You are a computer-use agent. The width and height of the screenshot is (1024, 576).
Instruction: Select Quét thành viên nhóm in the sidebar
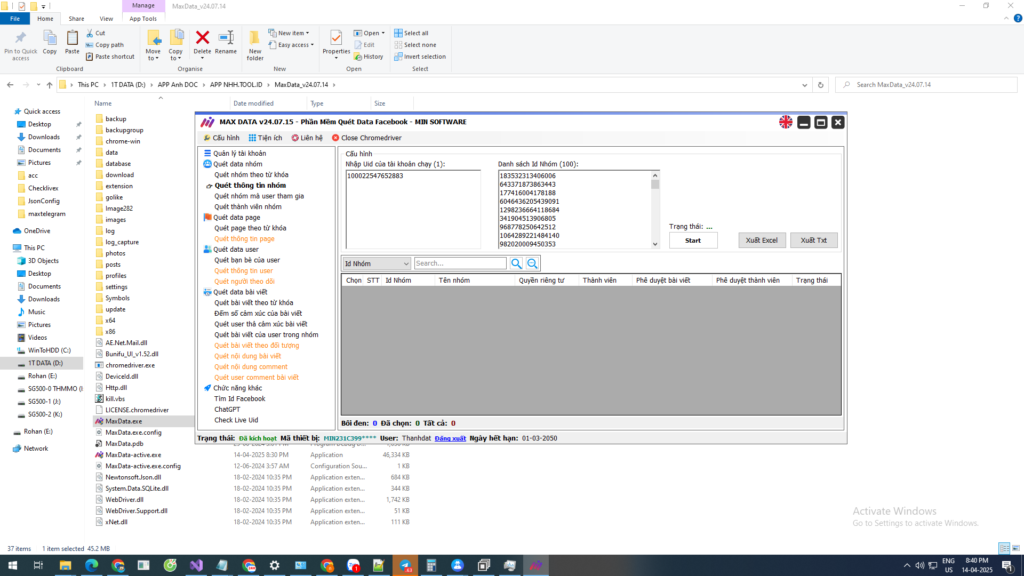(248, 207)
